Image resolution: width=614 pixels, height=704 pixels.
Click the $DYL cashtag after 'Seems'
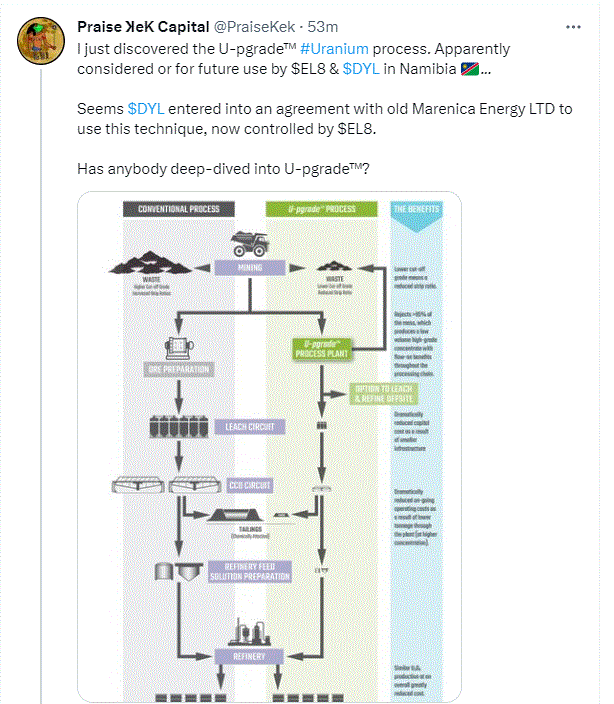[x=145, y=109]
